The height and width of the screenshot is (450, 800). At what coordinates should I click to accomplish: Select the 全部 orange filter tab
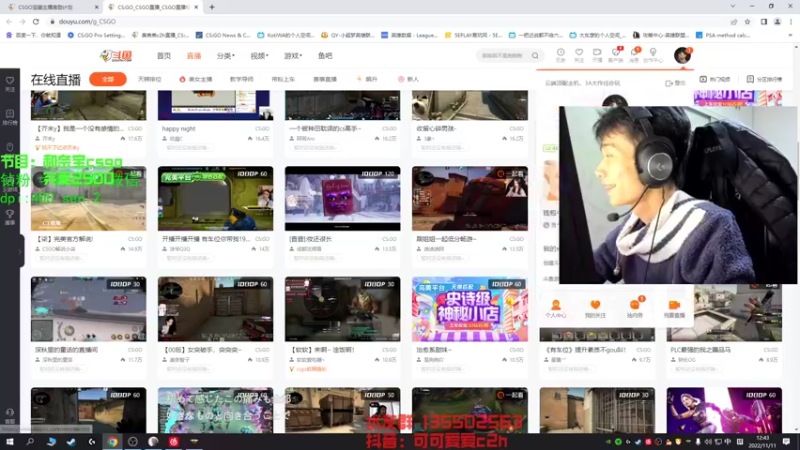[108, 79]
